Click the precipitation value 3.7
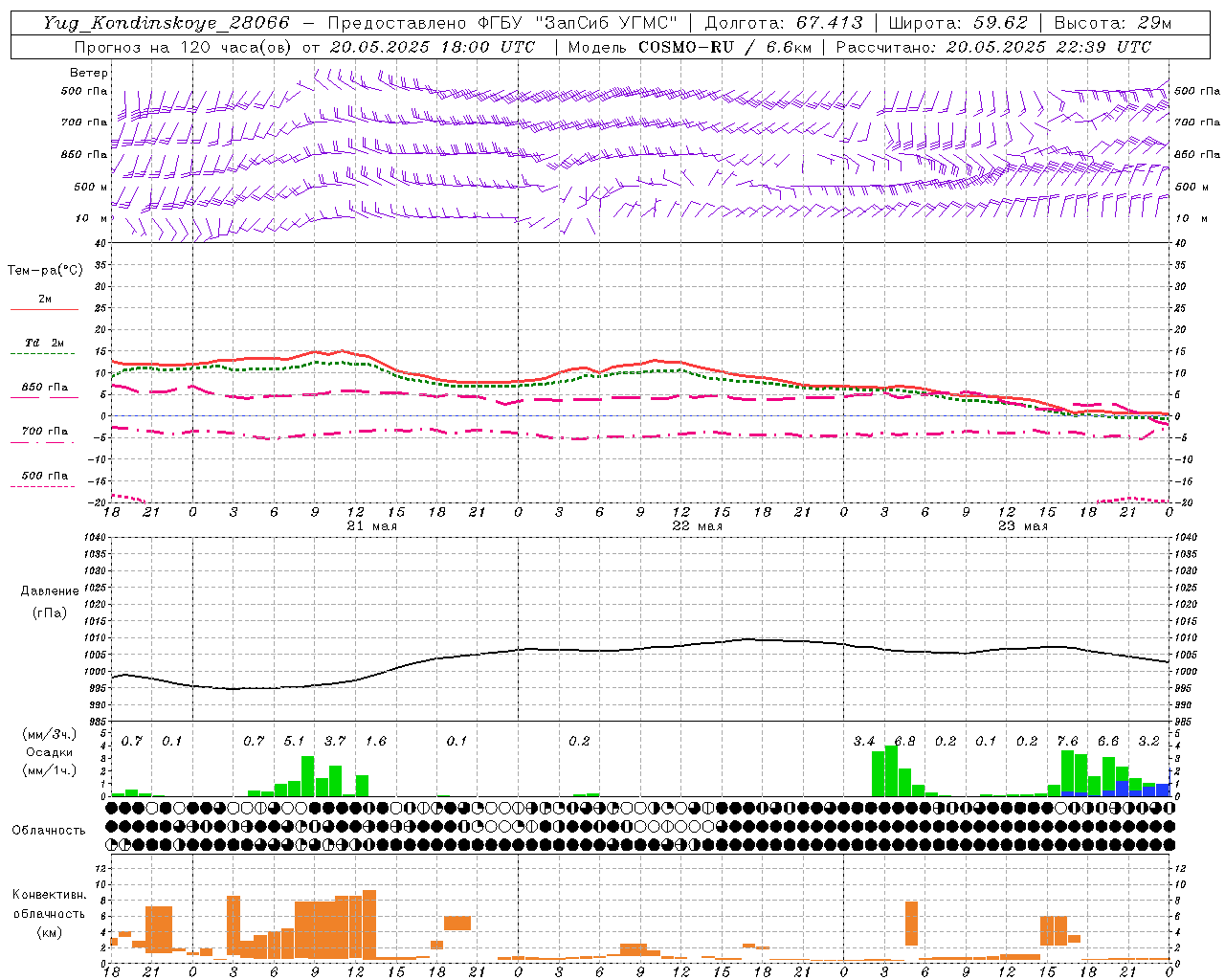Screen dimensions: 1225x980 pos(335,741)
